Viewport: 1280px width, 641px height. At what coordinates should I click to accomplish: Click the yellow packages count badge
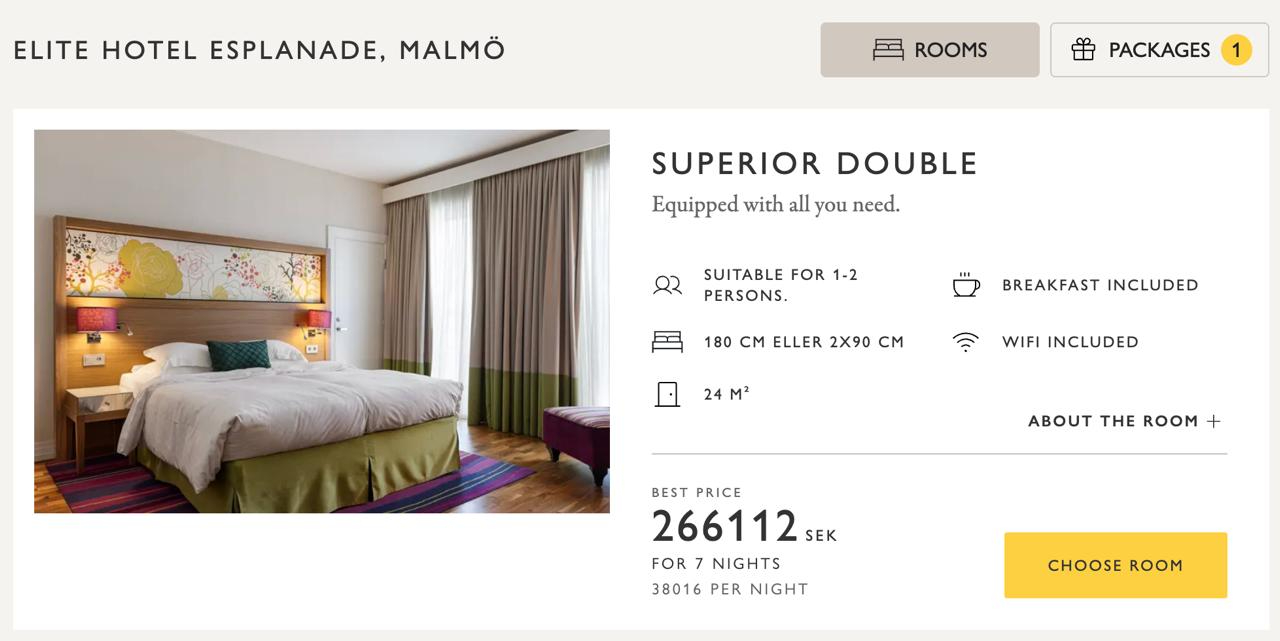coord(1236,50)
